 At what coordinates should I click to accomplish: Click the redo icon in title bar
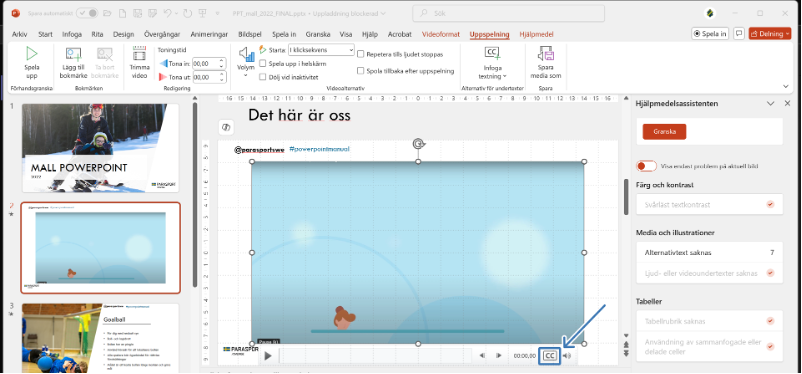pyautogui.click(x=187, y=13)
